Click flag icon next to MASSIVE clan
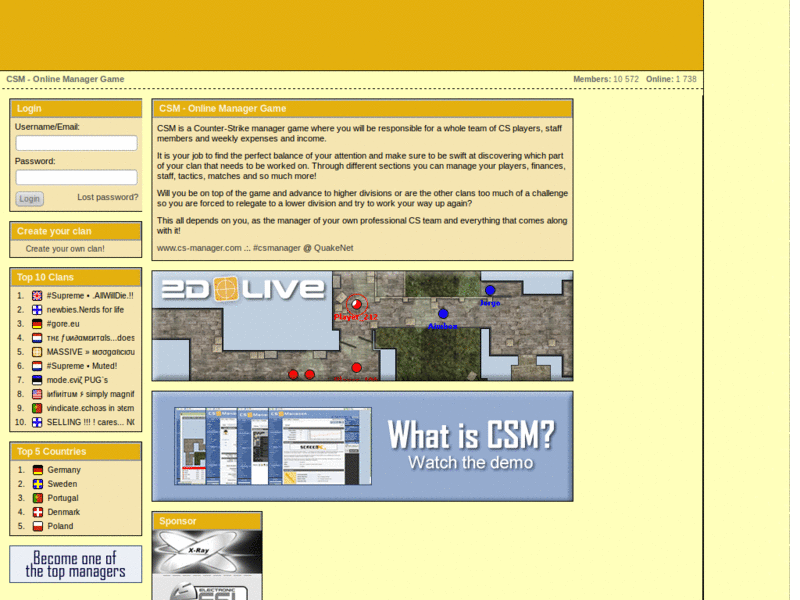 click(x=37, y=352)
